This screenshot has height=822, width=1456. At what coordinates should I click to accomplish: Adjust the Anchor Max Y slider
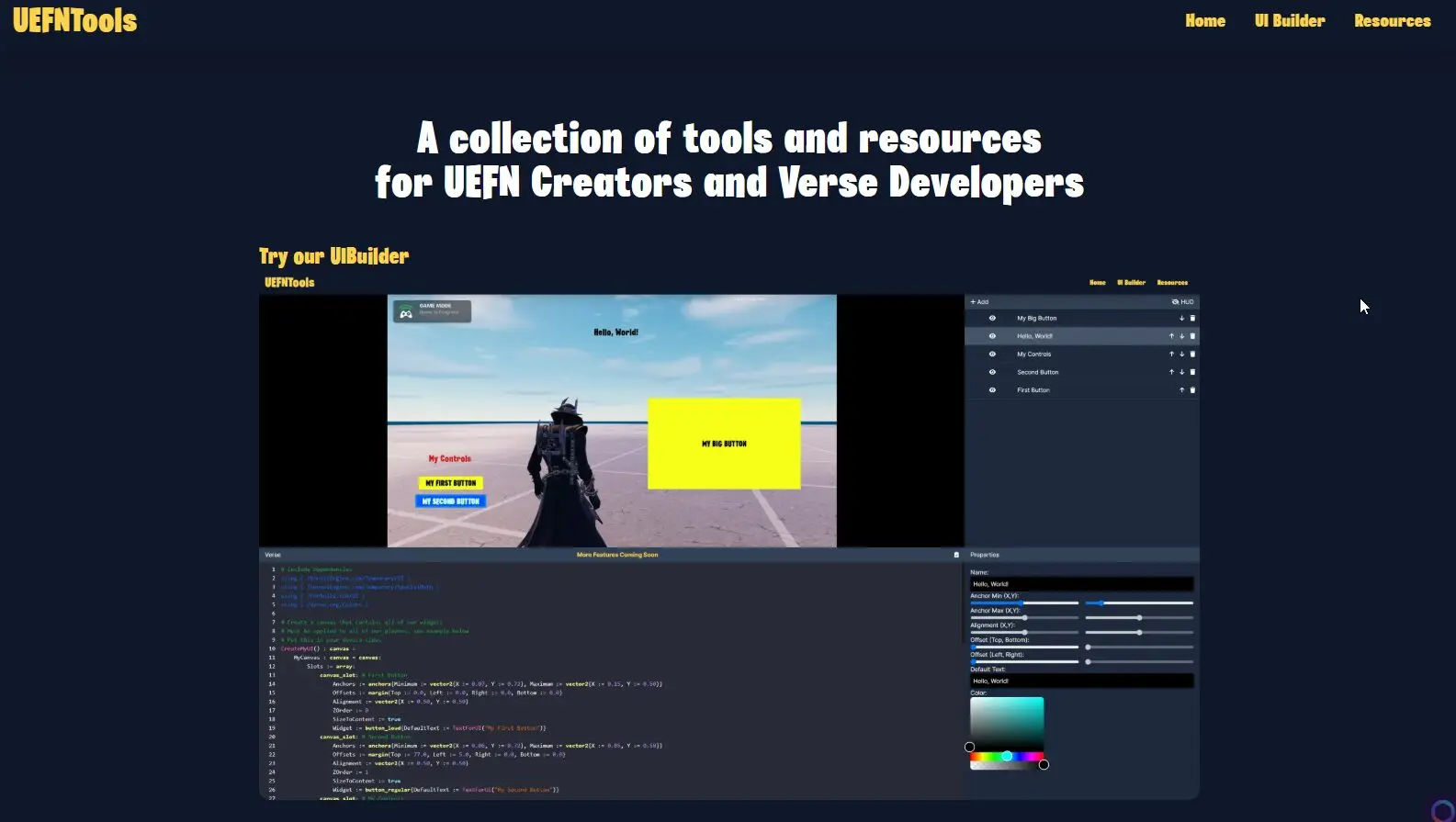[x=1139, y=618]
